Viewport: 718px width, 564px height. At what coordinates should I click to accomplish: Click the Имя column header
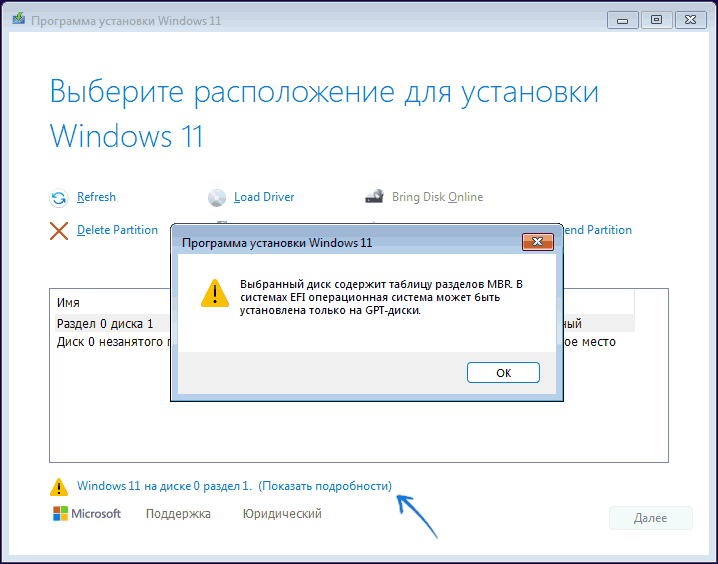point(68,303)
